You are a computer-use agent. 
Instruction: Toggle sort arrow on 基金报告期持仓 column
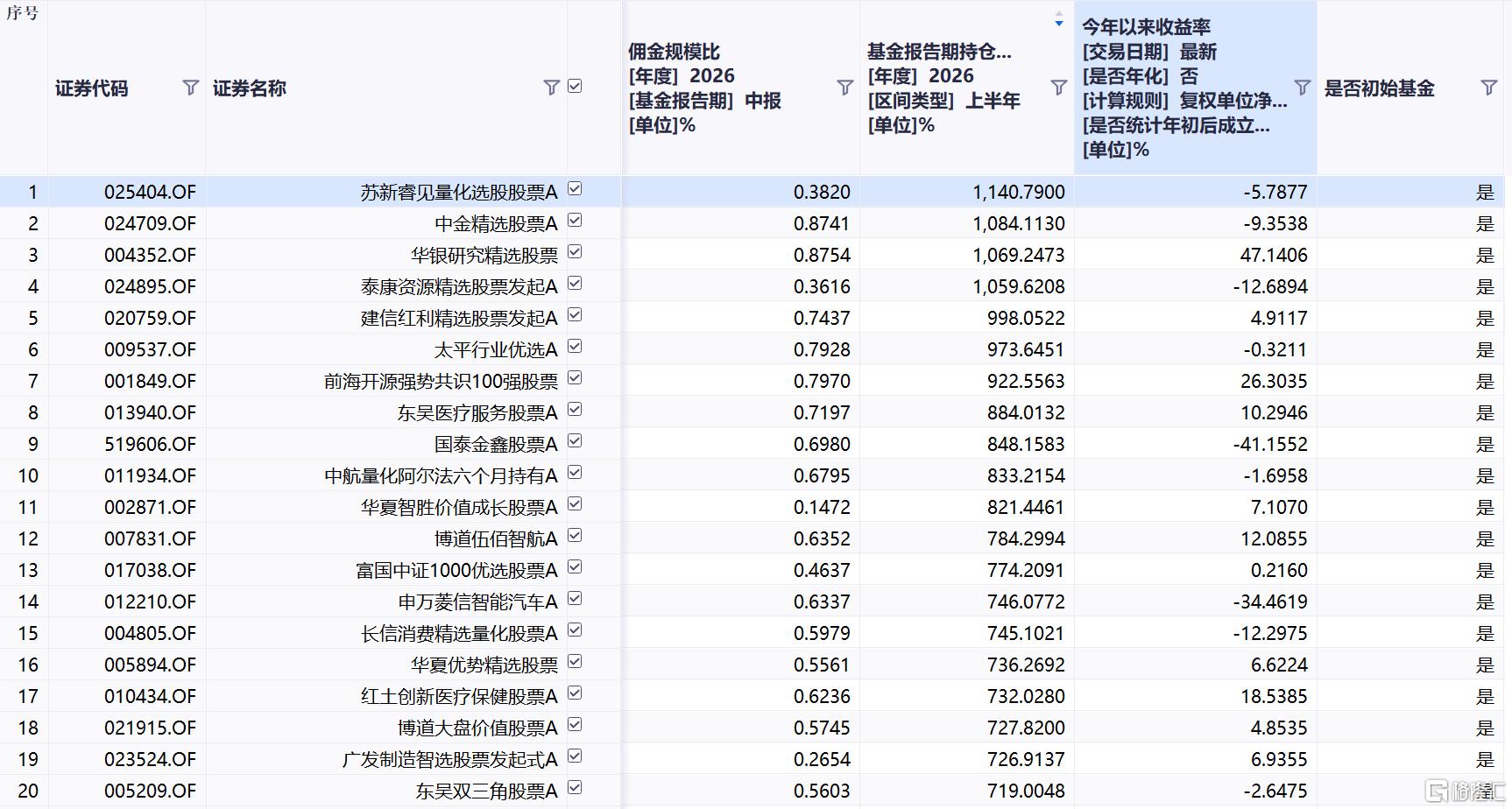point(1058,19)
